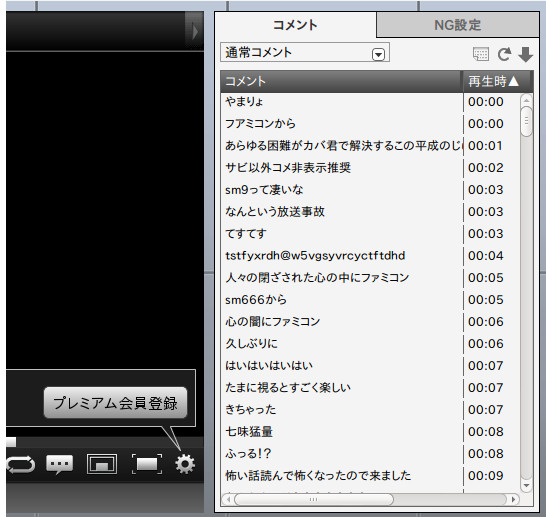
Task: Sort by the コメント column header
Action: coord(342,81)
